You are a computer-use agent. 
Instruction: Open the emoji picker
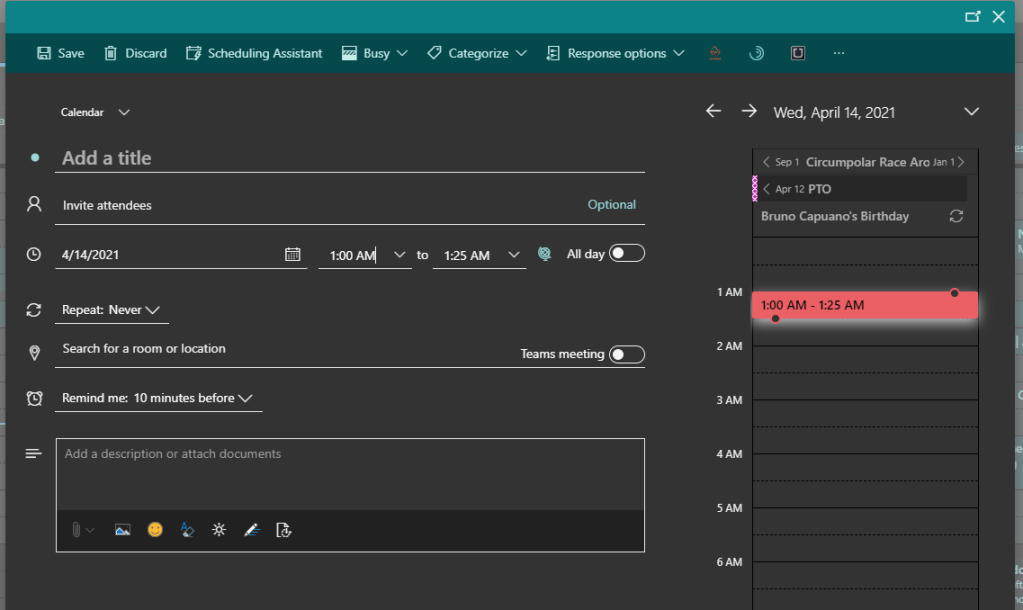click(x=155, y=530)
